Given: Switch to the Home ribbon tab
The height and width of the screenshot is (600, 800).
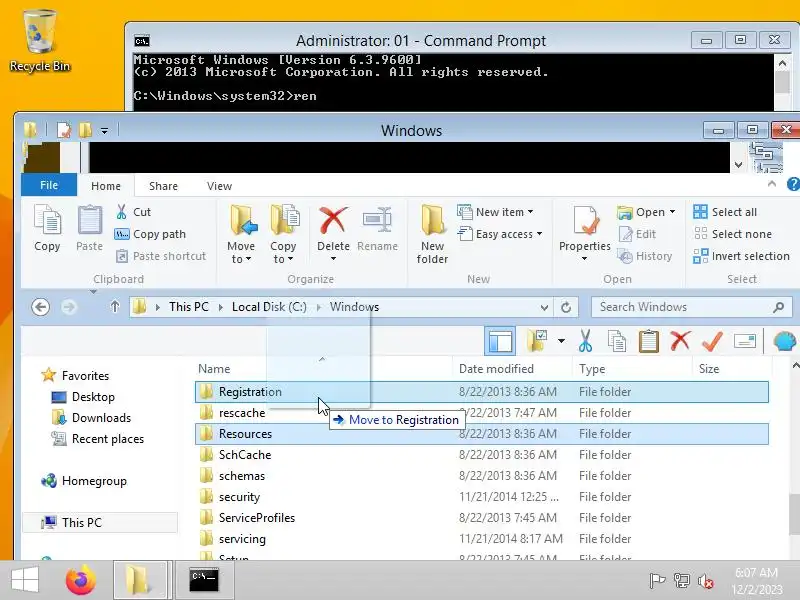Looking at the screenshot, I should (x=106, y=186).
